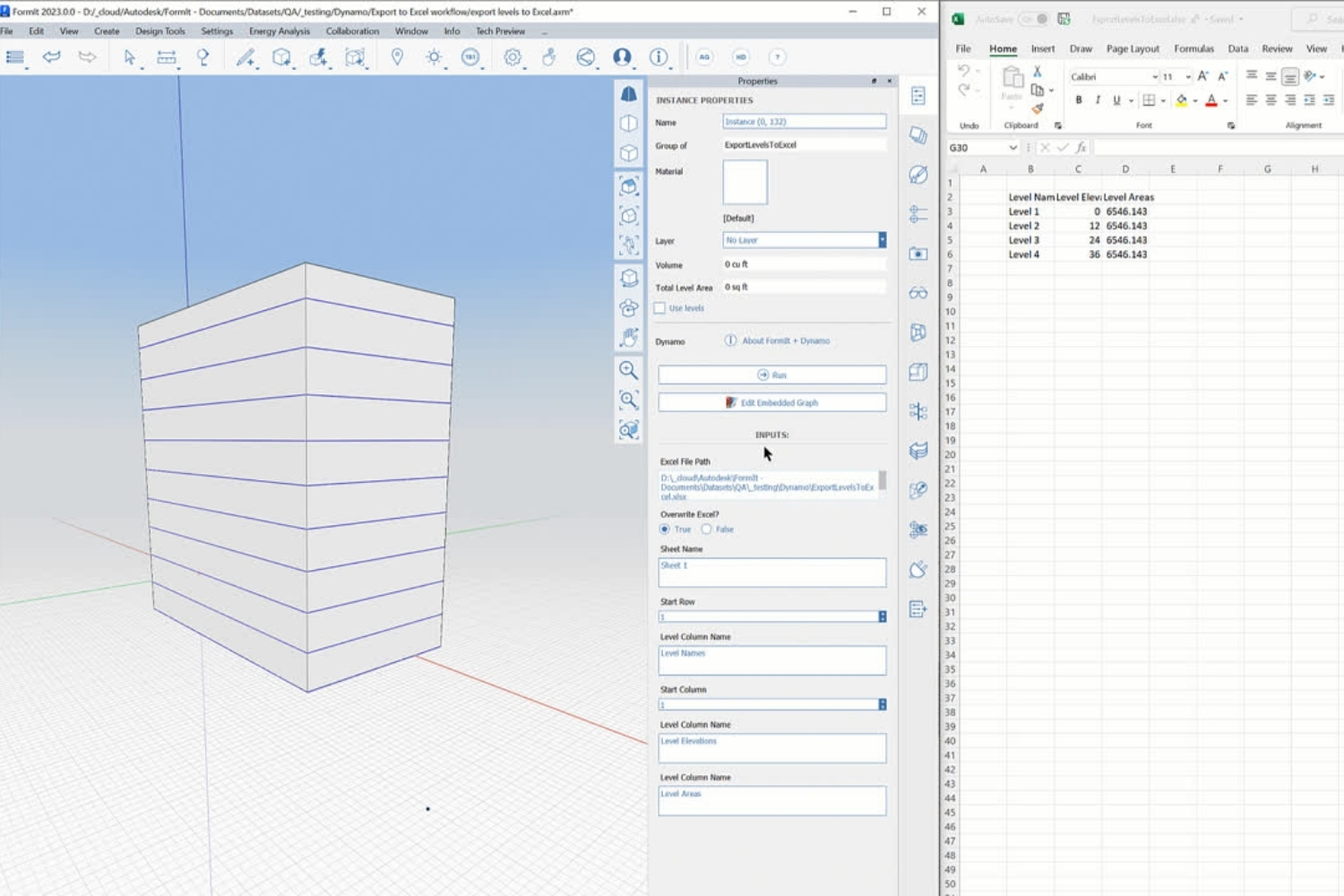This screenshot has height=896, width=1344.
Task: Click the Start Column stepper arrows
Action: tap(883, 704)
